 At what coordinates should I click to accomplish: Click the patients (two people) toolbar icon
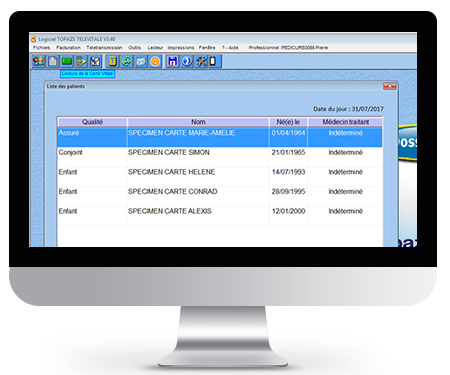(x=39, y=61)
